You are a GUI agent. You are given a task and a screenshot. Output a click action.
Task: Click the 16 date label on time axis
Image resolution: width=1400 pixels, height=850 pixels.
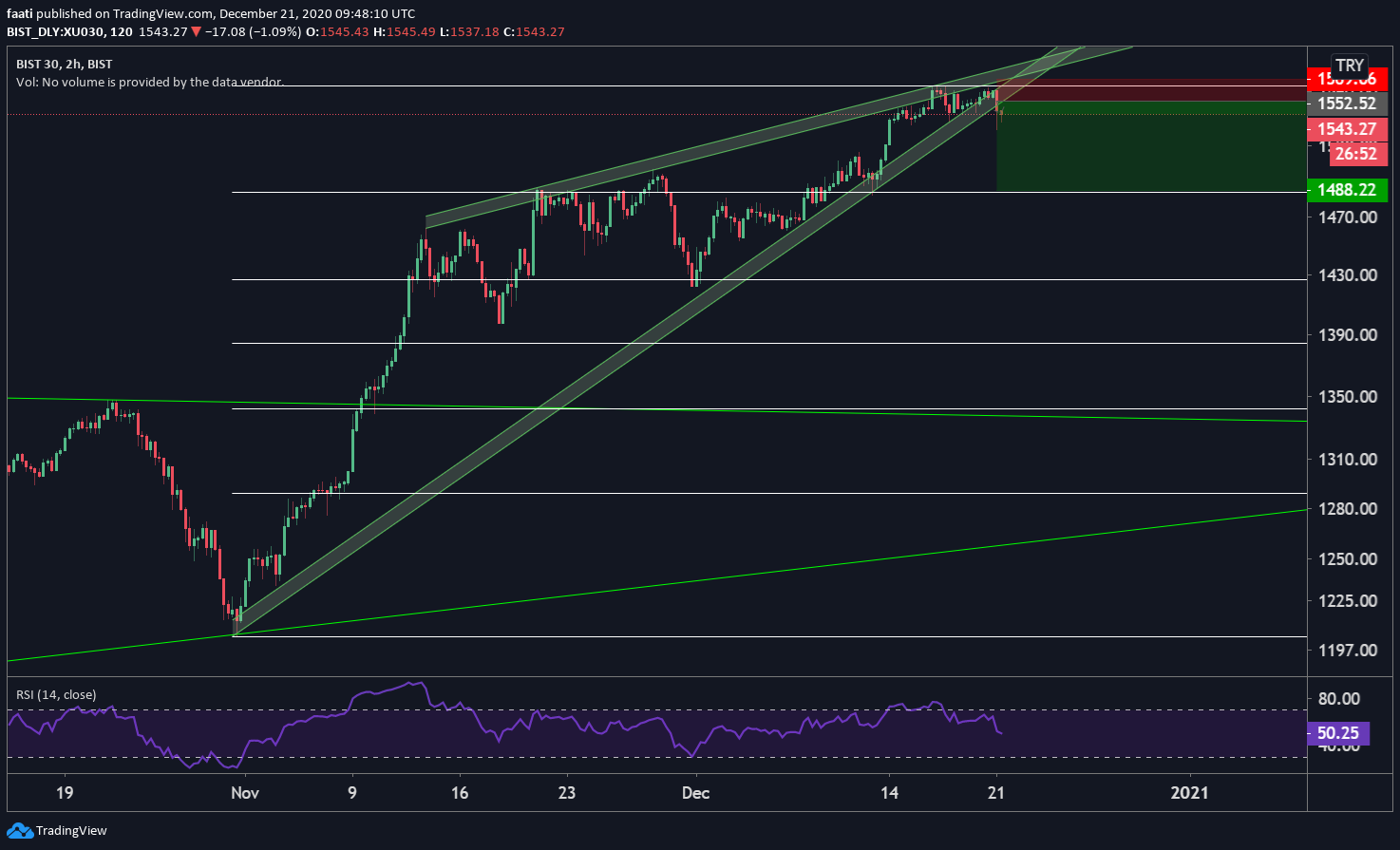pos(460,793)
